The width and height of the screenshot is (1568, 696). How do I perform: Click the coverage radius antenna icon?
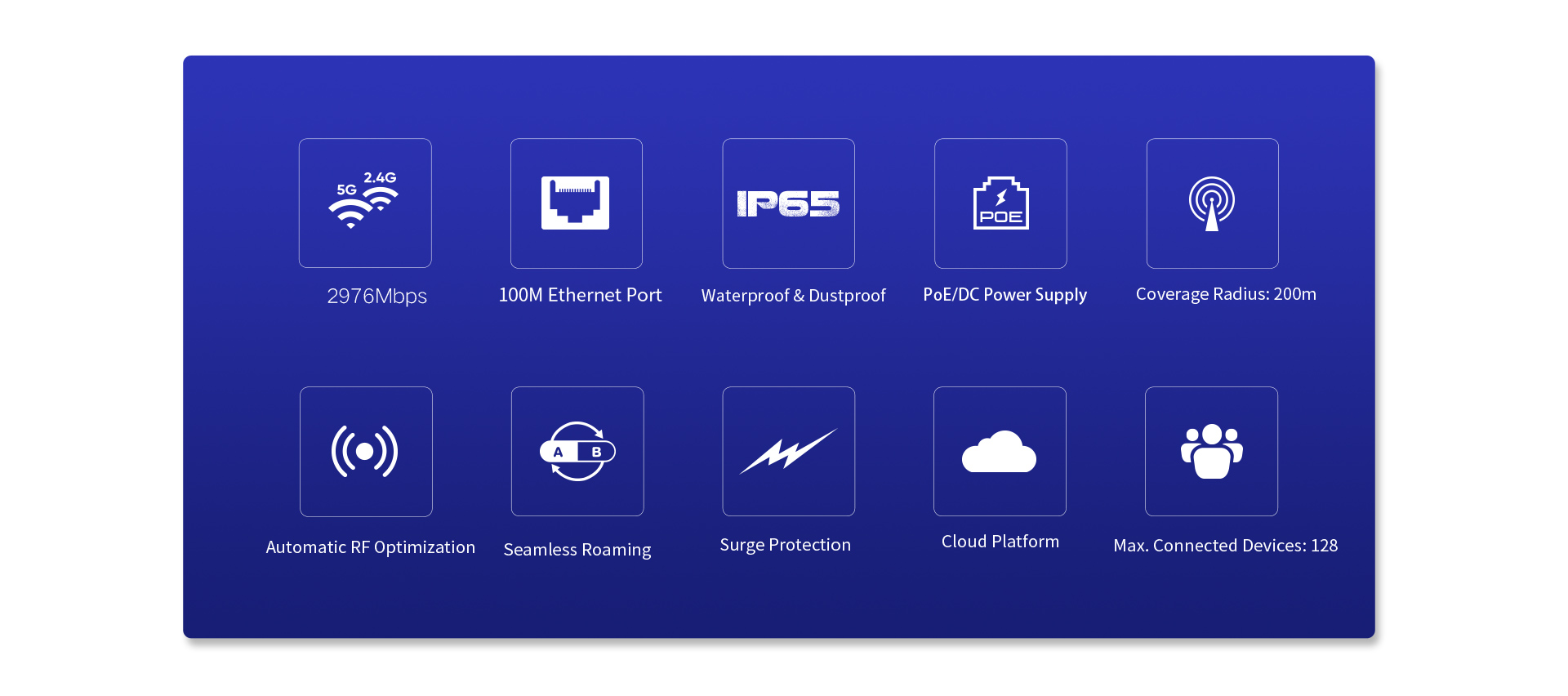(x=1212, y=203)
